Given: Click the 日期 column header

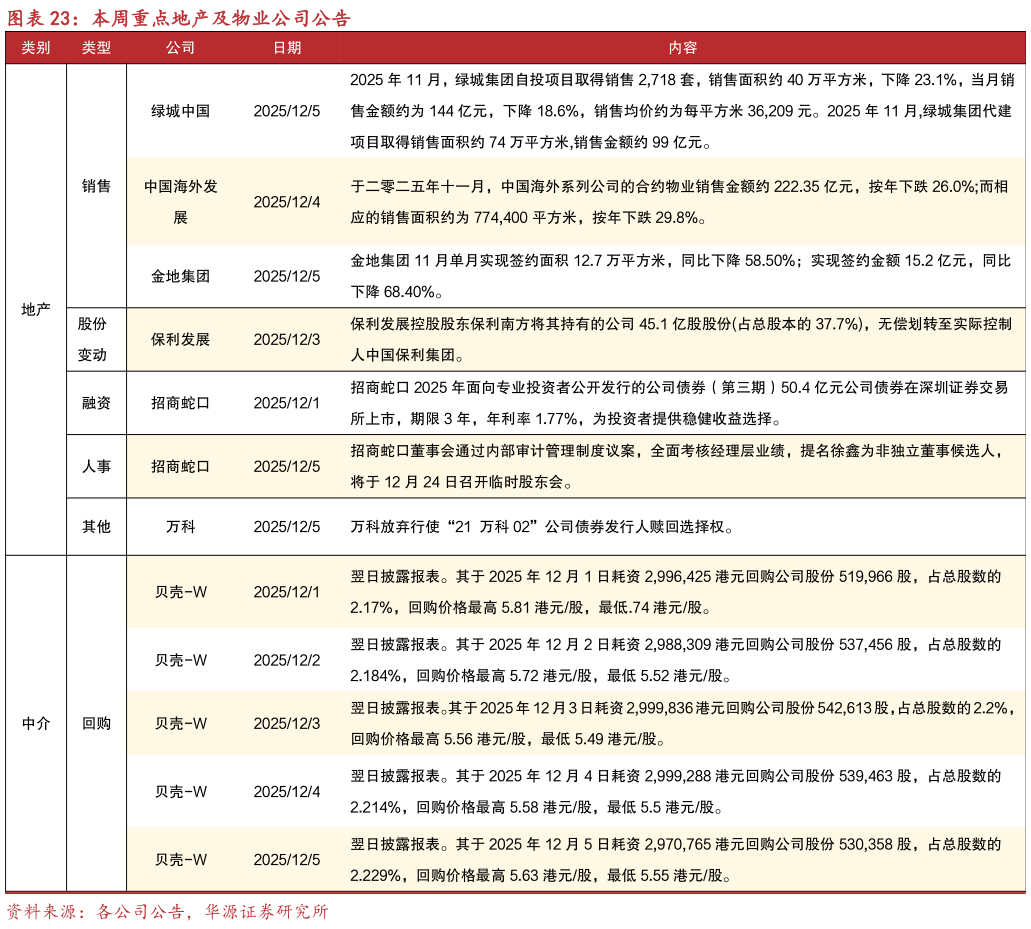Looking at the screenshot, I should coord(287,47).
